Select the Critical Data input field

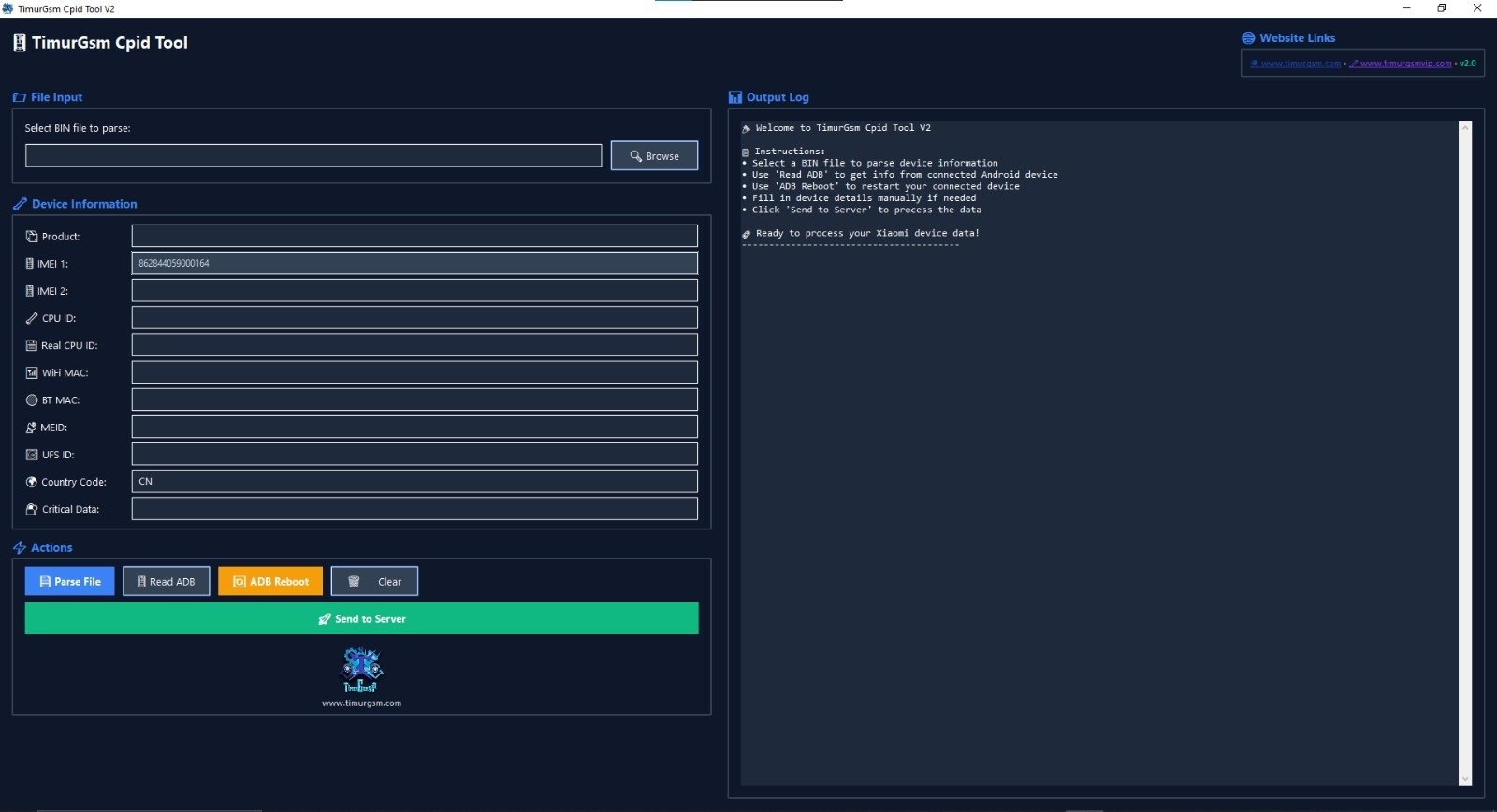point(414,509)
